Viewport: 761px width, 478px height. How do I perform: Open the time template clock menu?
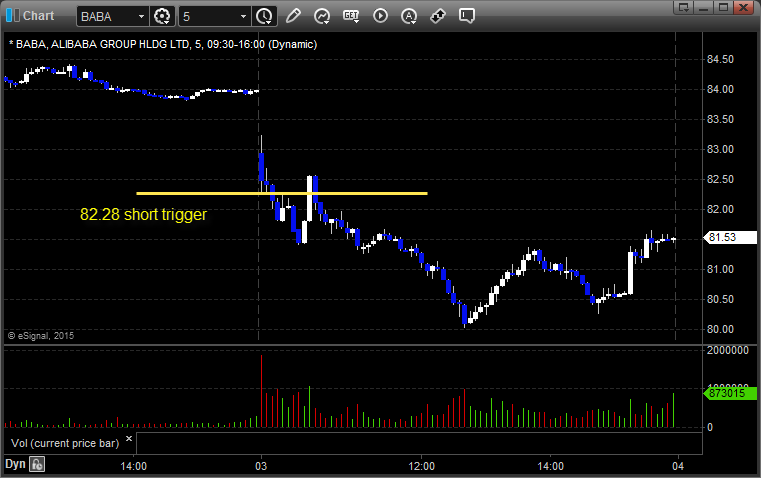pos(265,16)
